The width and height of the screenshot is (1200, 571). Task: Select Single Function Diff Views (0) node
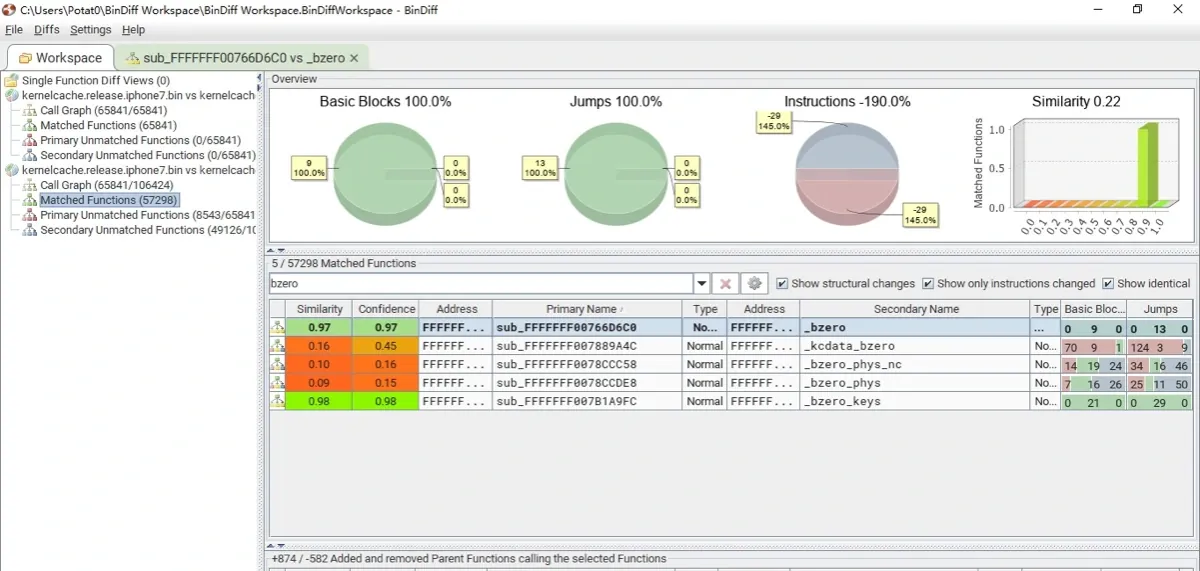click(96, 80)
